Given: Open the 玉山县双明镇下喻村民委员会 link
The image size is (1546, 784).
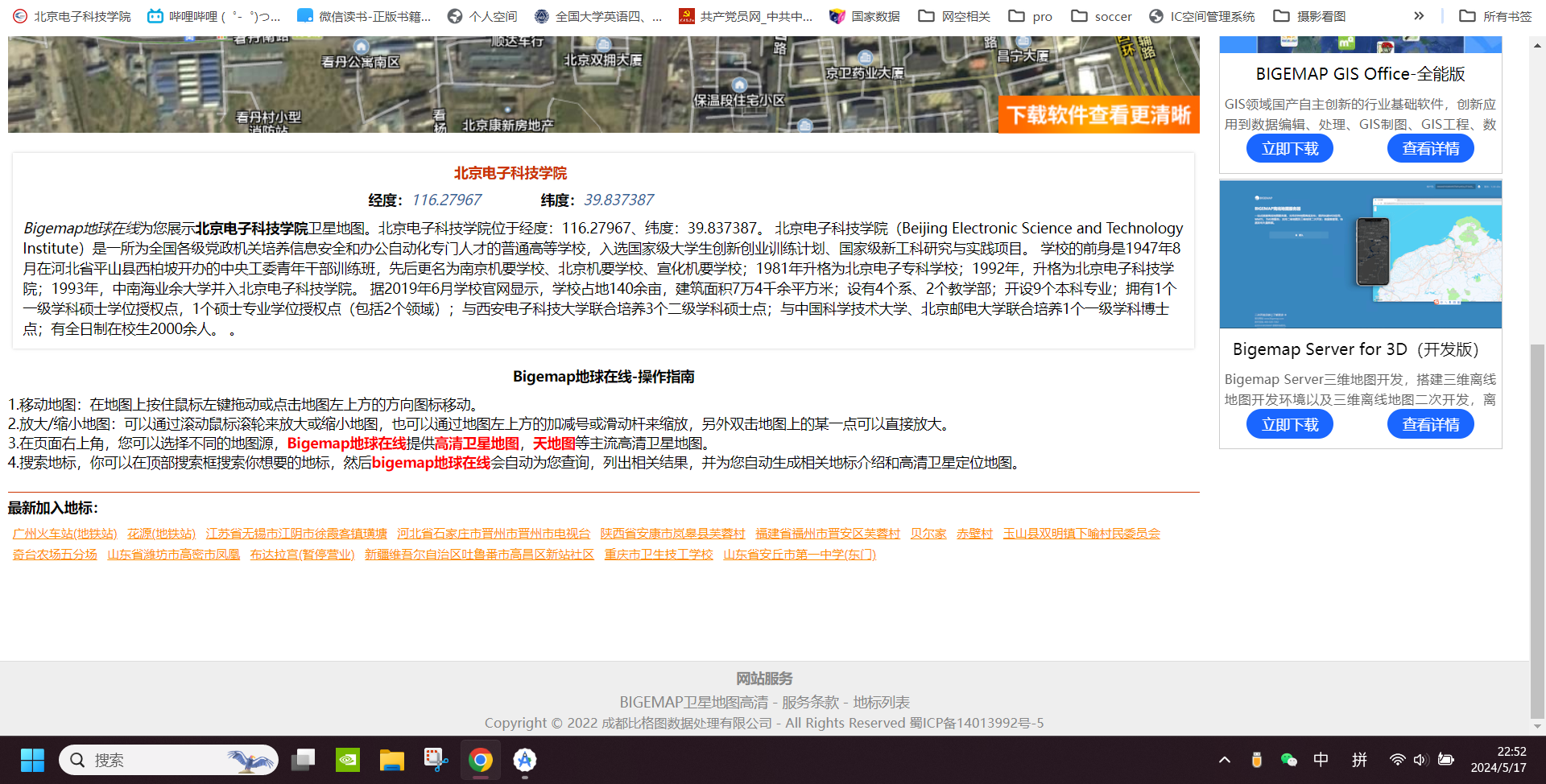Looking at the screenshot, I should coord(1081,534).
